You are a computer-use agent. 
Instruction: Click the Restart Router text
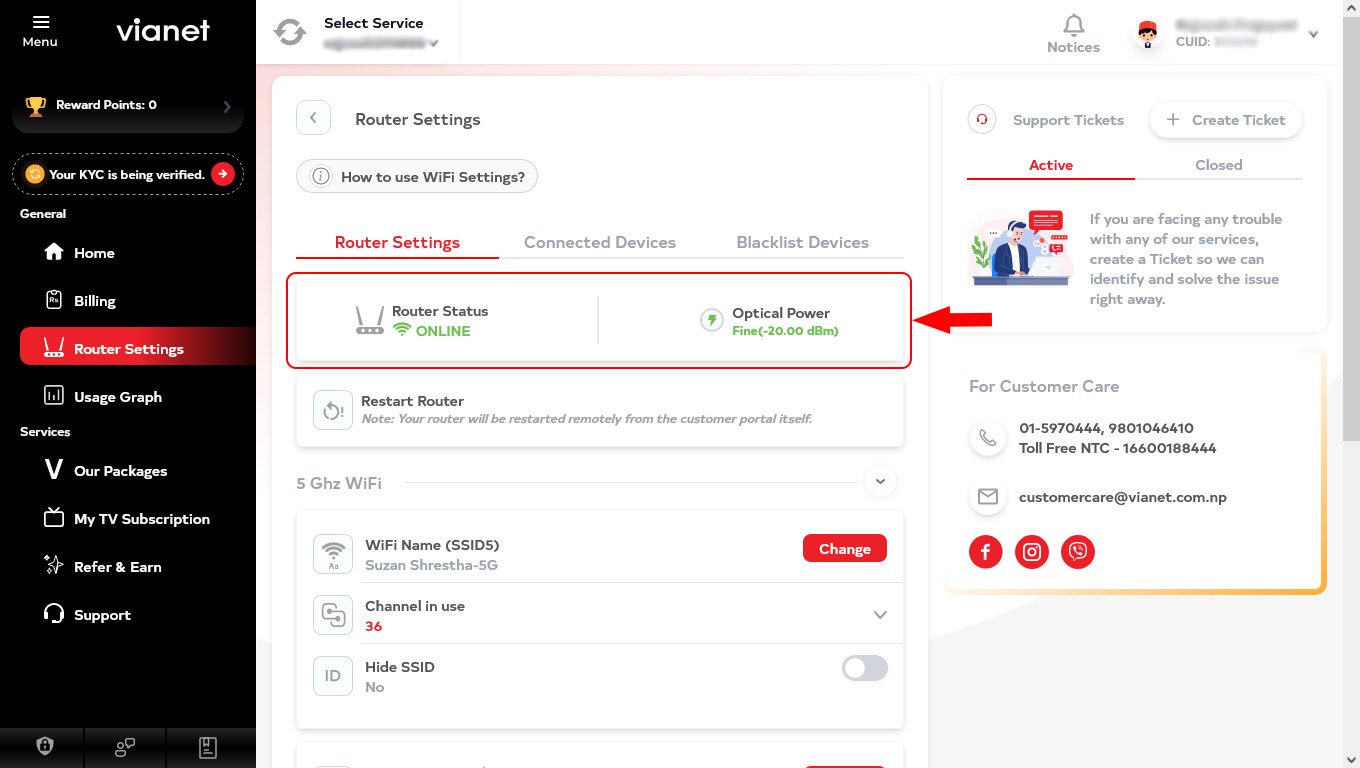click(412, 401)
